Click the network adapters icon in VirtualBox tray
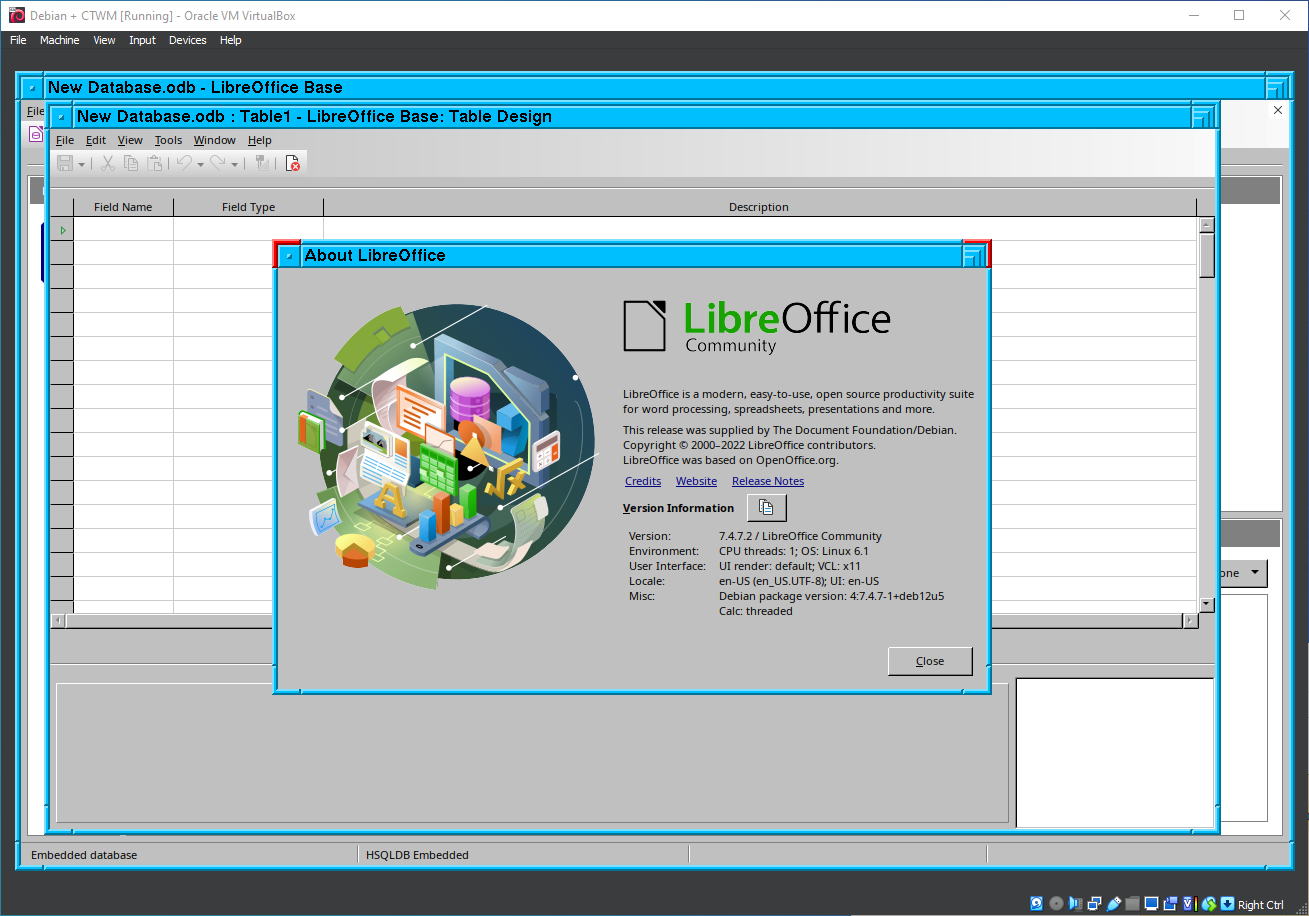 coord(1094,903)
